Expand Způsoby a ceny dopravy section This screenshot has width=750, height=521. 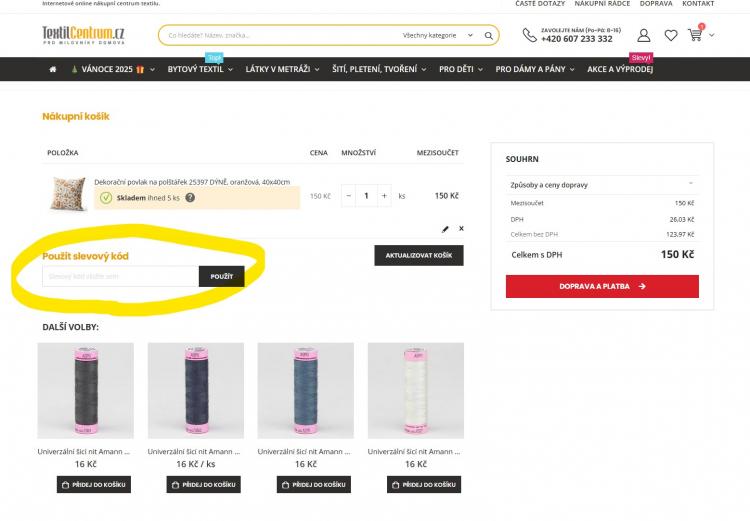[601, 185]
